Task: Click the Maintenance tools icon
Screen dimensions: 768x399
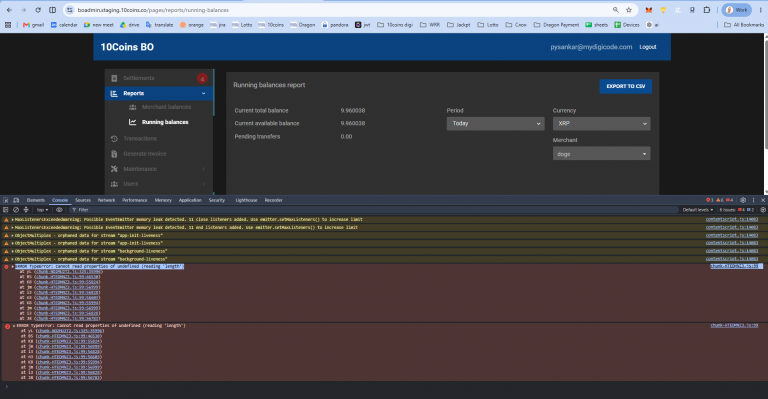Action: (114, 169)
